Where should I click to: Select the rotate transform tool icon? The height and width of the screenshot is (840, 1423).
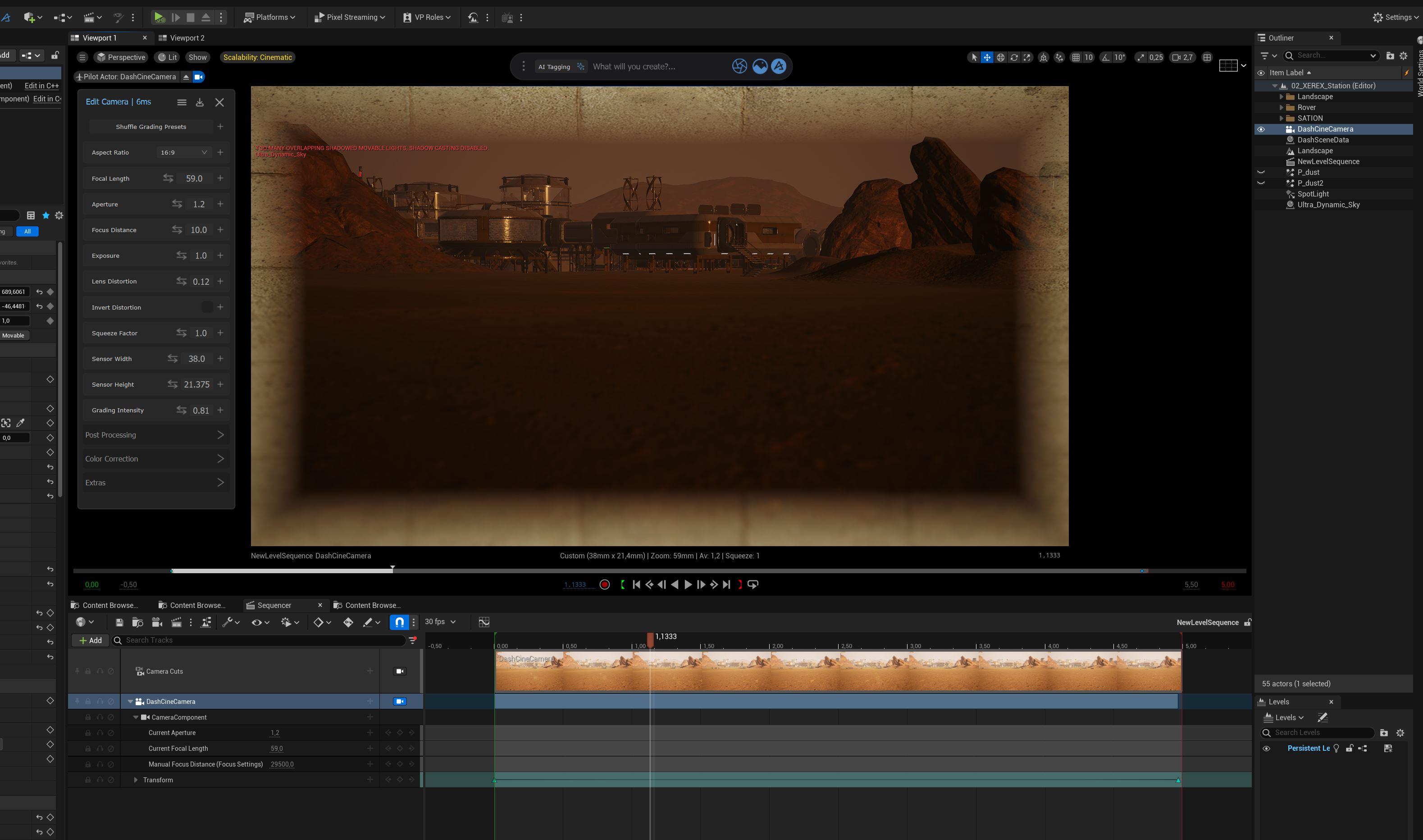[1014, 57]
